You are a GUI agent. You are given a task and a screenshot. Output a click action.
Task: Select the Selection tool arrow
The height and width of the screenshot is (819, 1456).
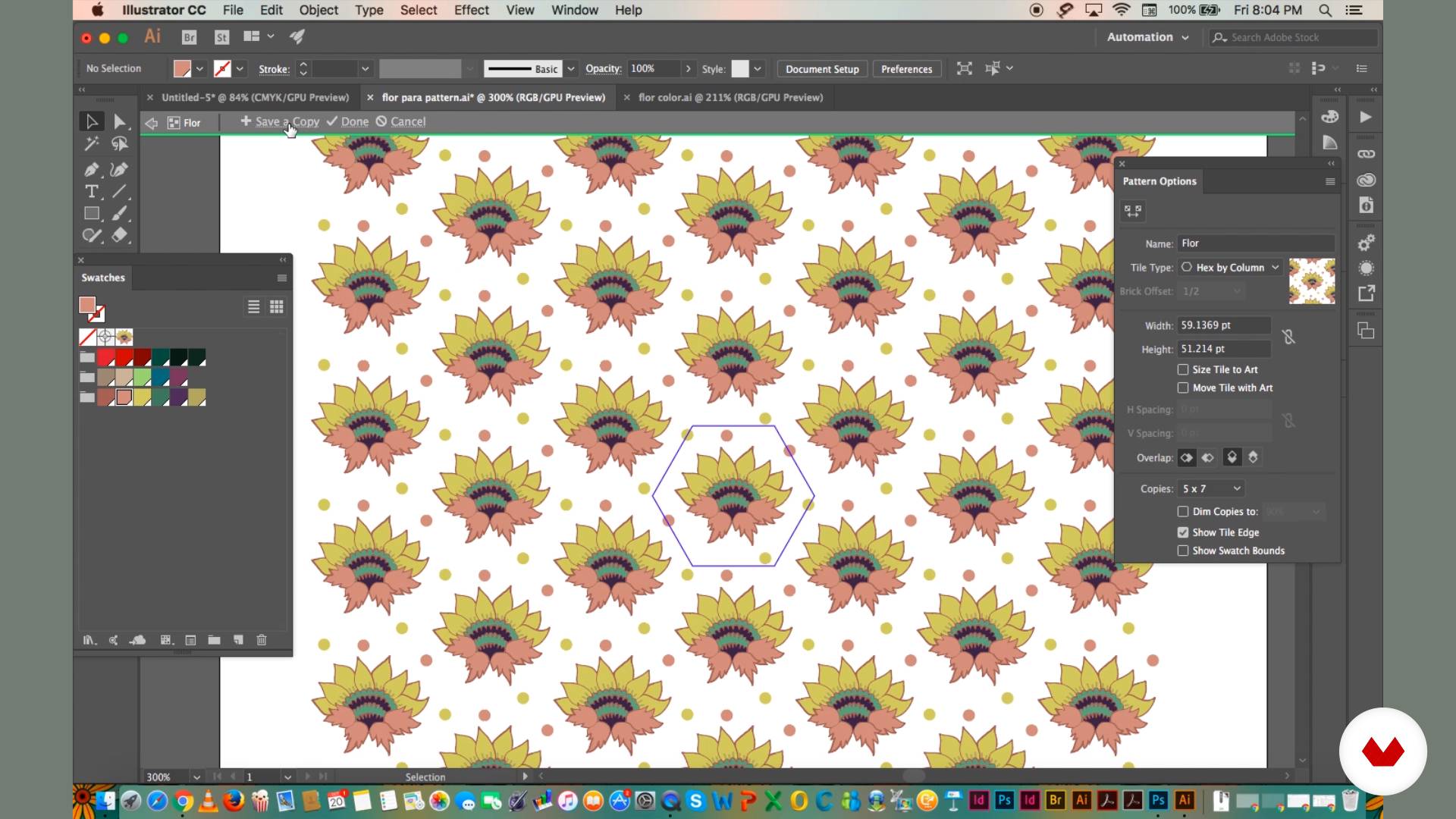(92, 121)
